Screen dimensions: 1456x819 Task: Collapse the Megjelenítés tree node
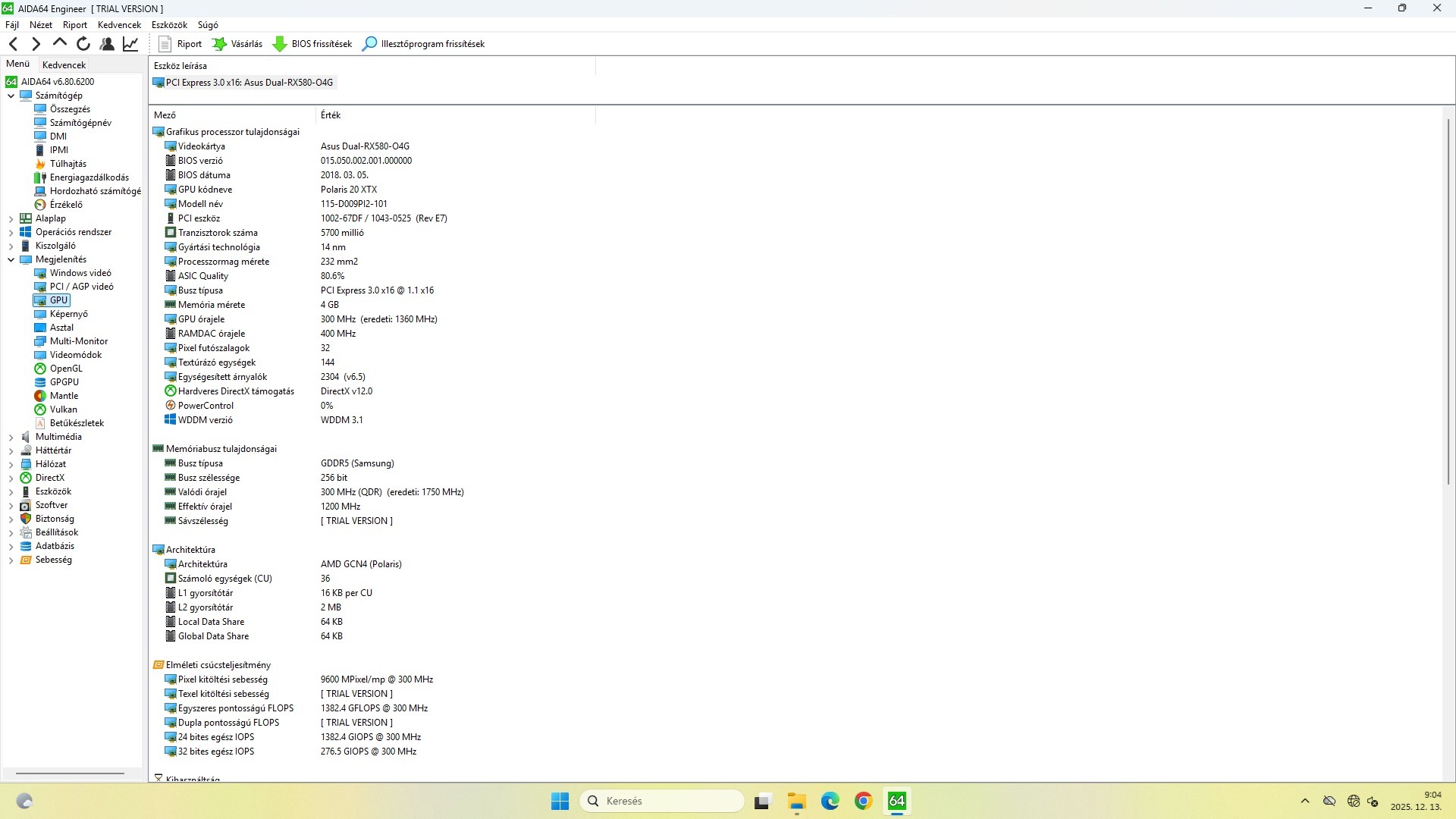tap(11, 259)
